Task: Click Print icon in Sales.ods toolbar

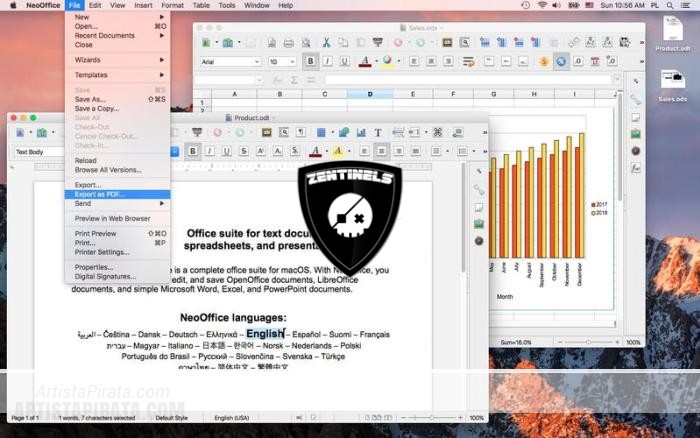Action: pyautogui.click(x=289, y=43)
